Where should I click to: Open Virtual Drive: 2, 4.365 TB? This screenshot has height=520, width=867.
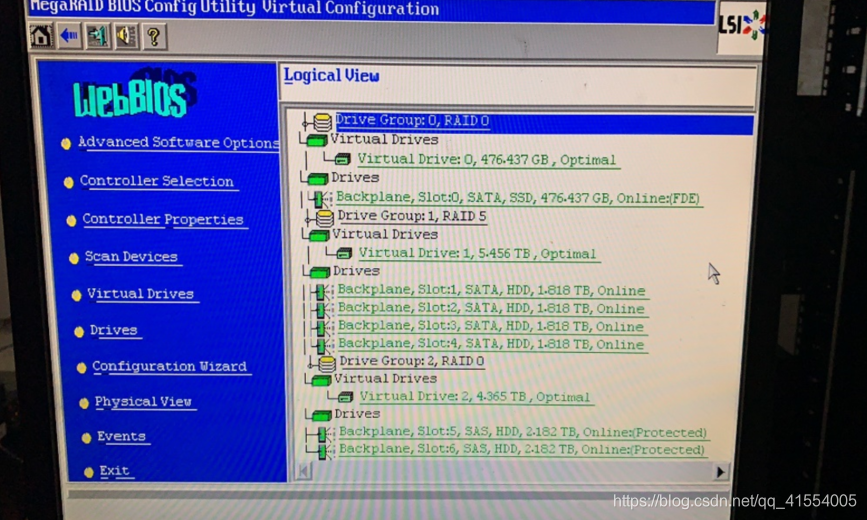[x=475, y=397]
